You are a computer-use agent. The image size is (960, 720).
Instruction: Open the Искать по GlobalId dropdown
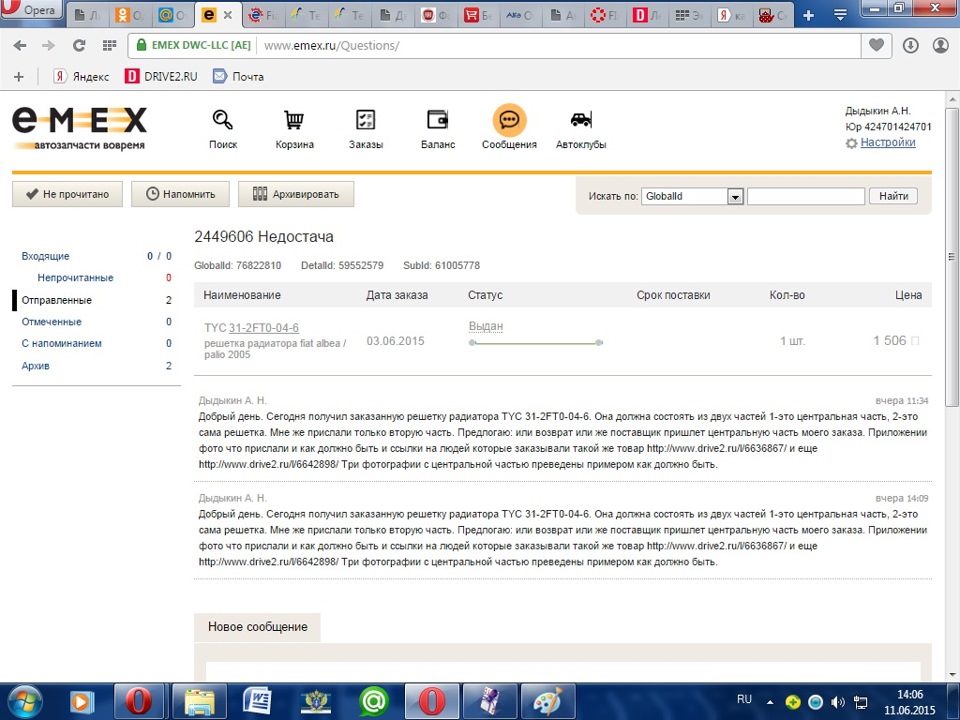click(692, 196)
